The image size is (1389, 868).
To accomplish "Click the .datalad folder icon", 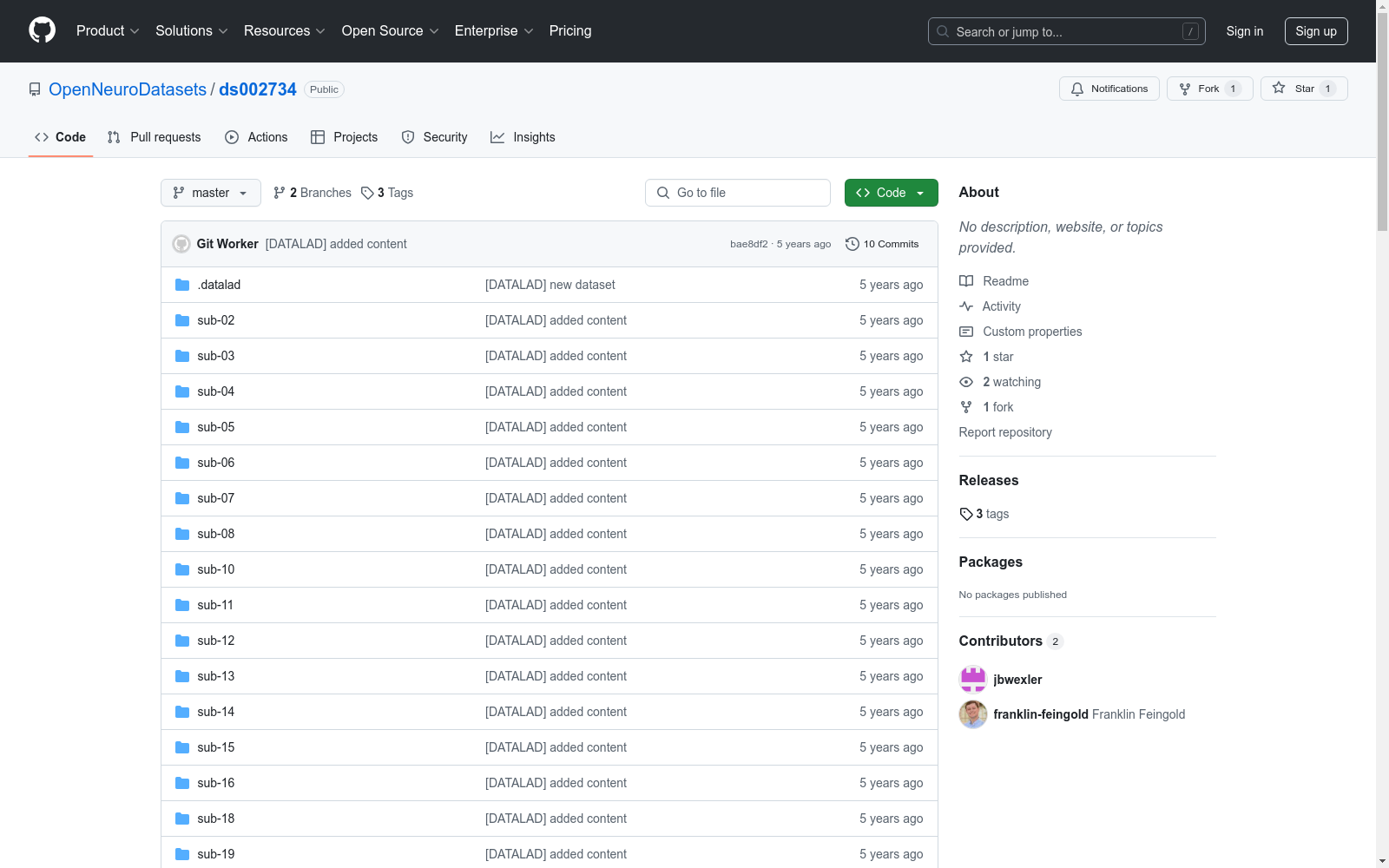I will 182,285.
